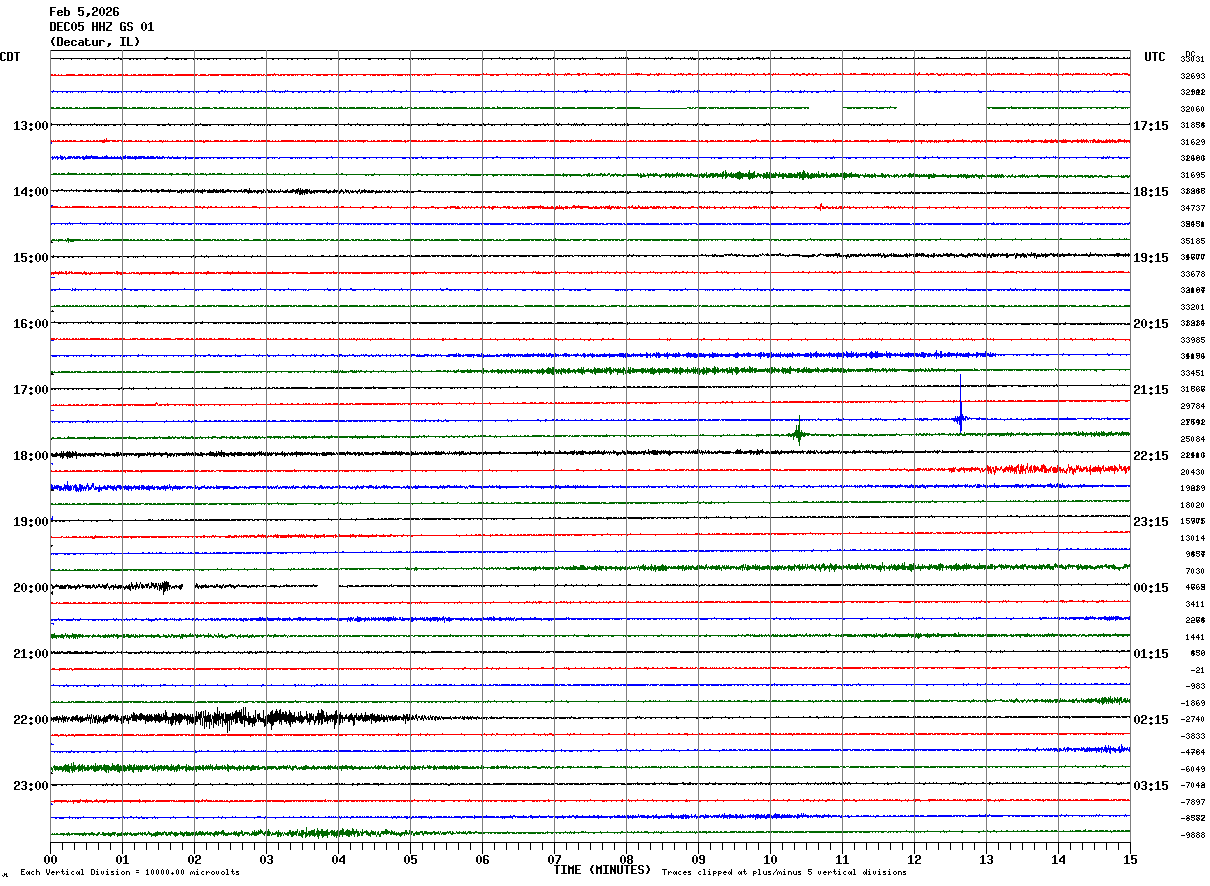
Task: Select the 18:00 CDT time marker
Action: [31, 456]
